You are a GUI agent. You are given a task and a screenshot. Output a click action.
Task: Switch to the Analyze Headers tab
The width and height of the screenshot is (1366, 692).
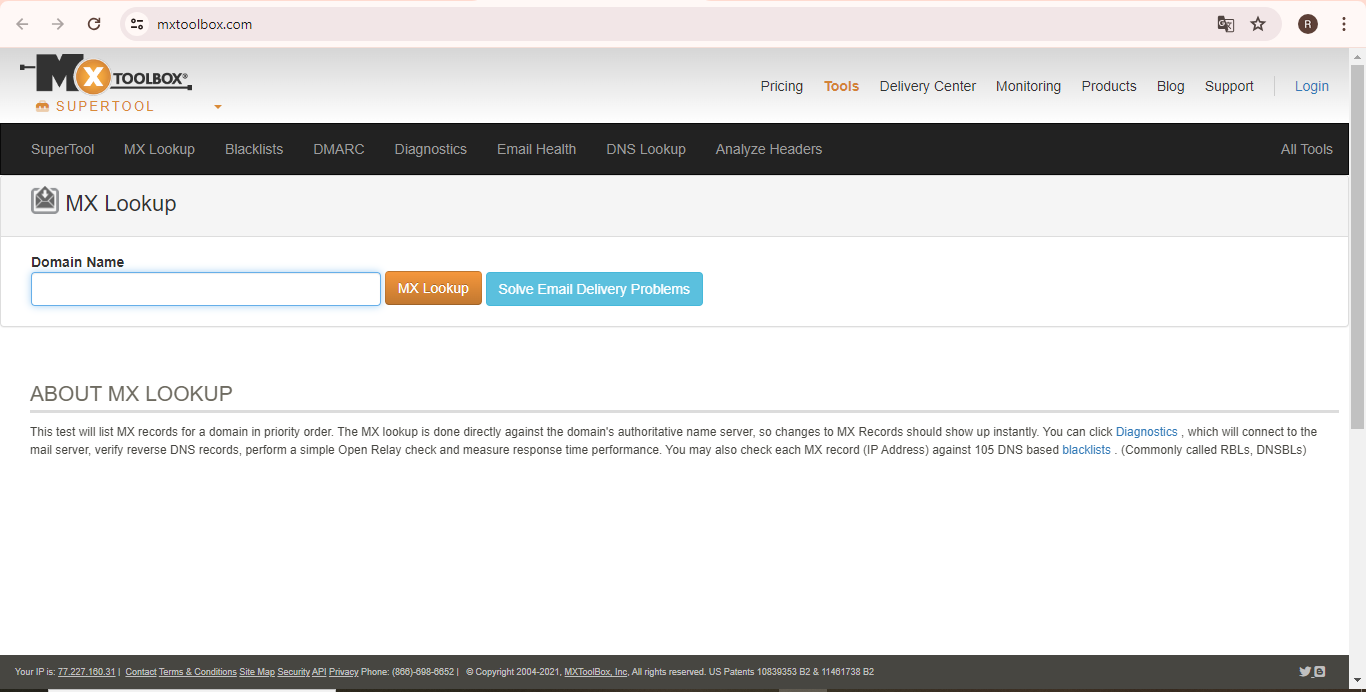768,148
